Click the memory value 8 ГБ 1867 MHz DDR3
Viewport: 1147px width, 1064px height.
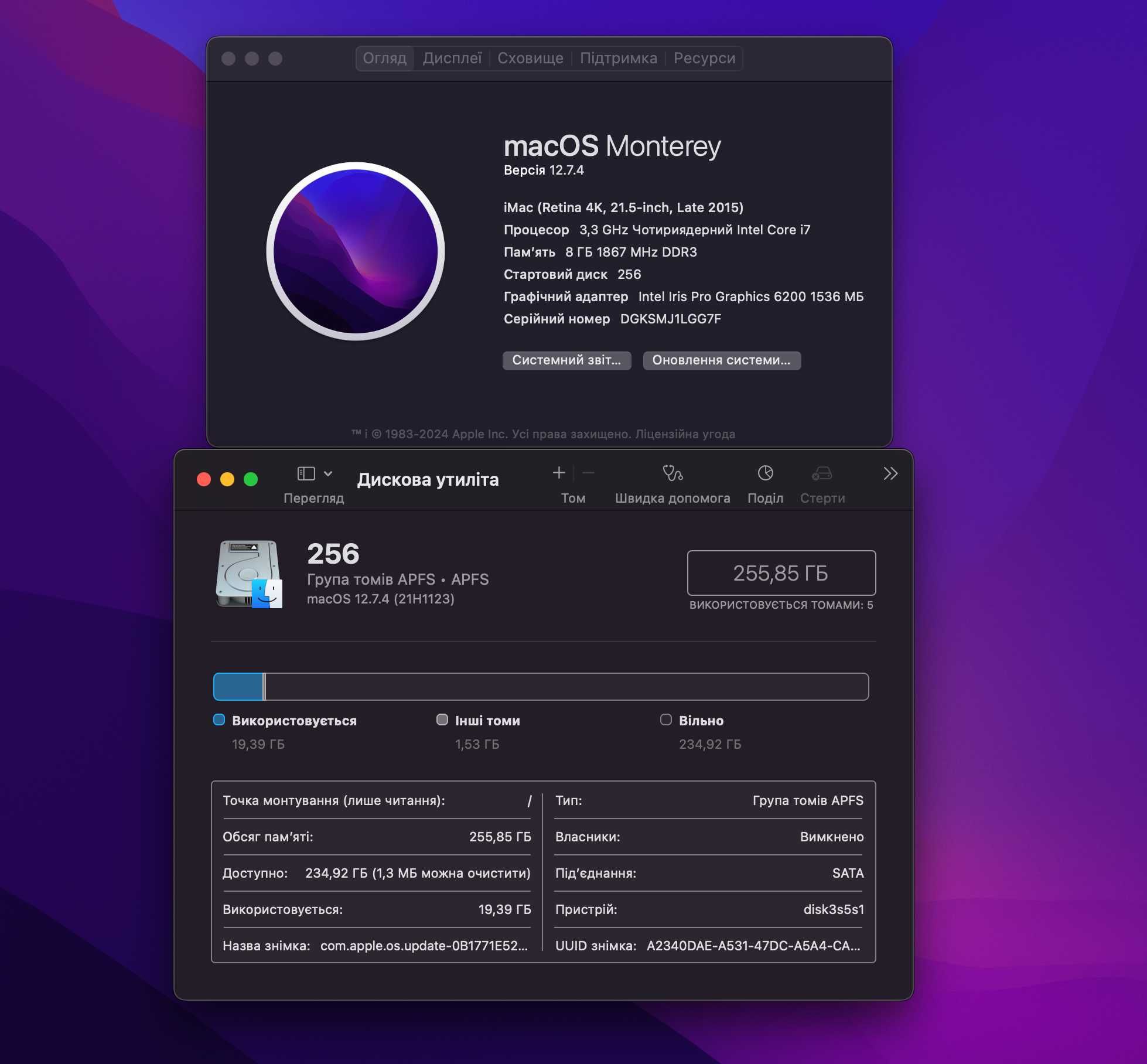pos(631,252)
